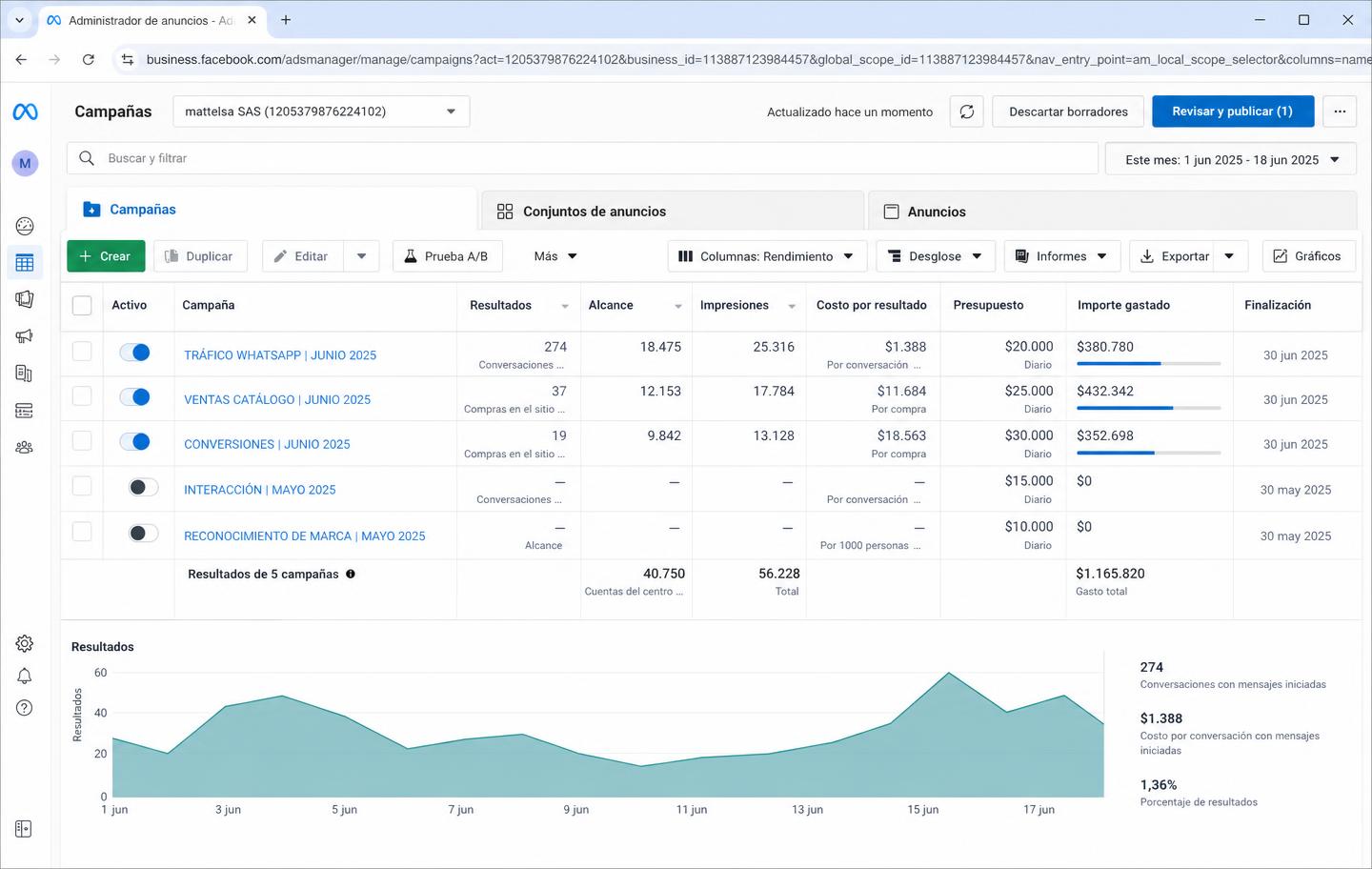Open the Columnas: Rendimiento dropdown
This screenshot has height=869, width=1372.
click(x=767, y=256)
